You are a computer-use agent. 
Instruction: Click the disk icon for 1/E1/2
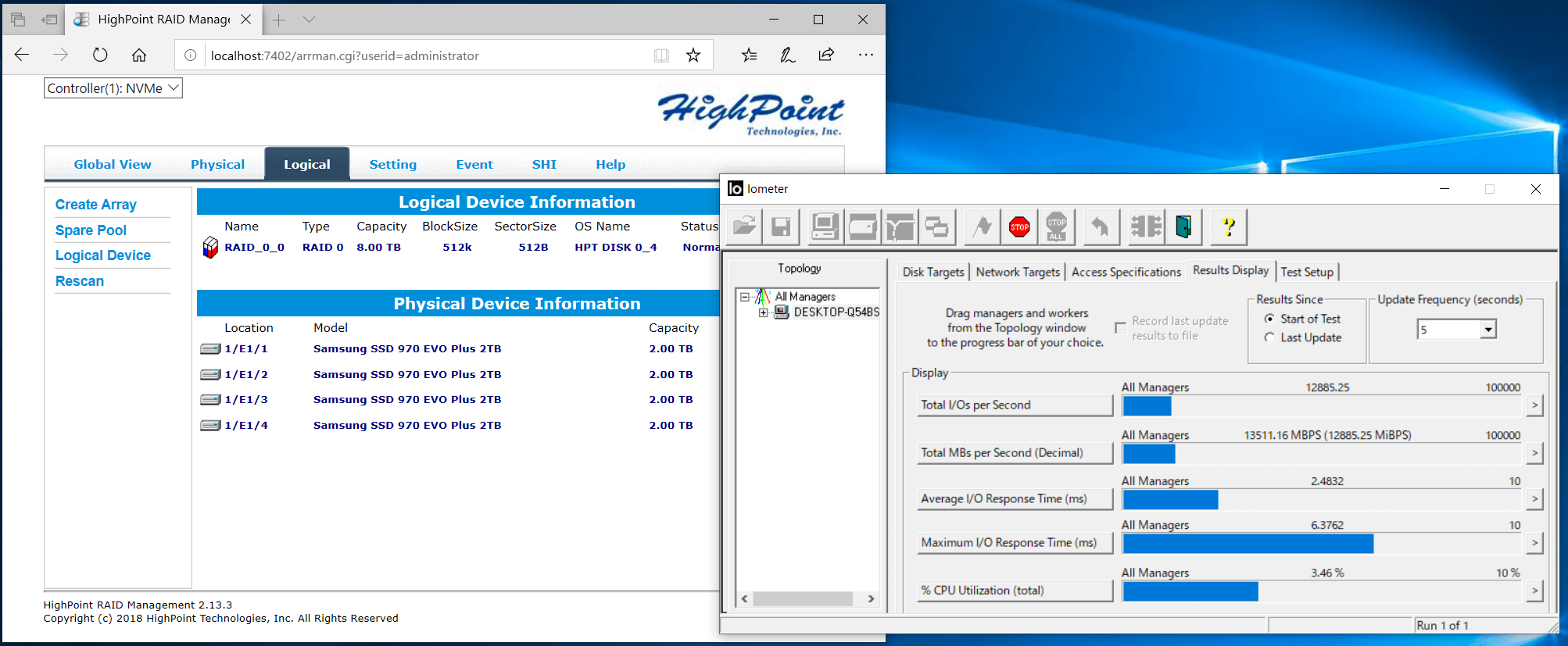tap(210, 375)
